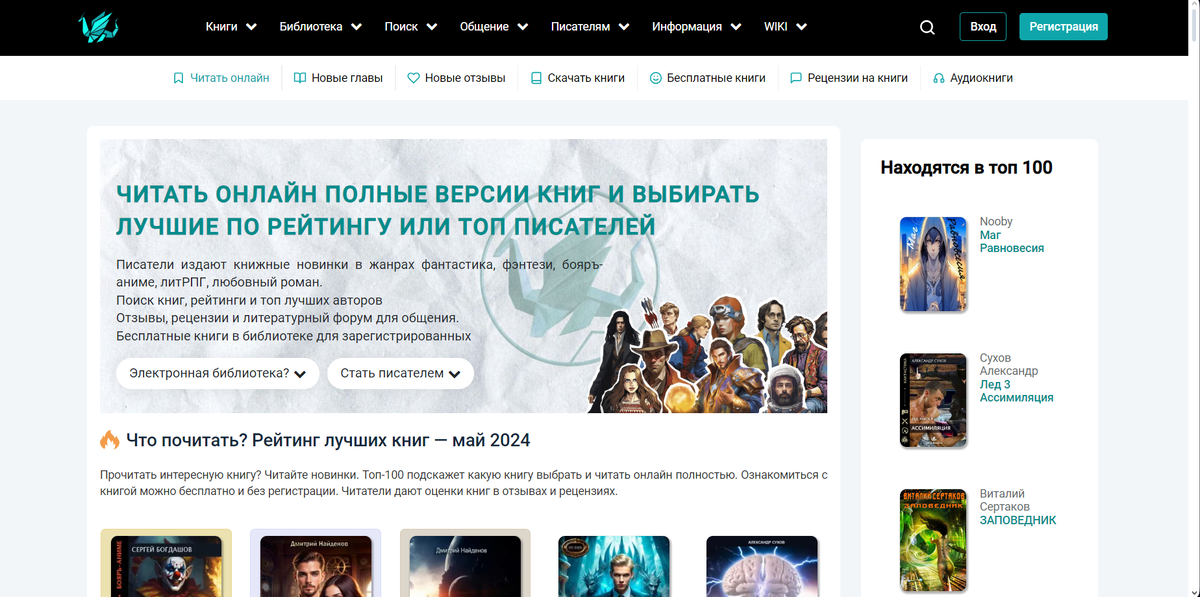
Task: Open the Новые отзывы link
Action: pos(465,78)
